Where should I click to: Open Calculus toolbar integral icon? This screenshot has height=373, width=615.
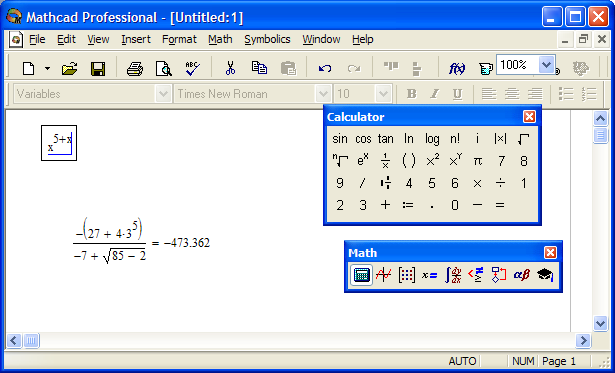tap(453, 275)
